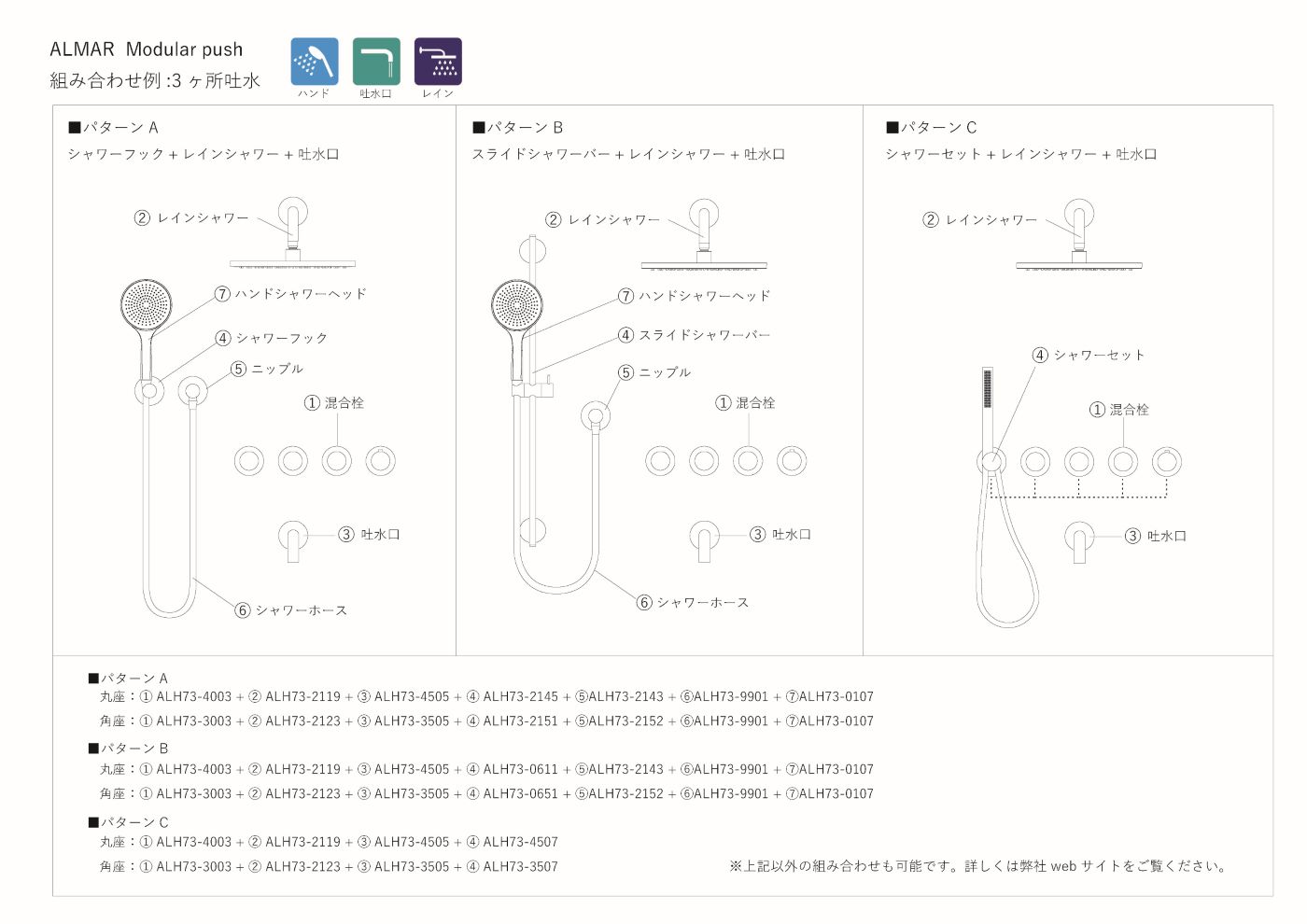Click Pattern B label ⑤ ニップル
The width and height of the screenshot is (1307, 924).
655,372
